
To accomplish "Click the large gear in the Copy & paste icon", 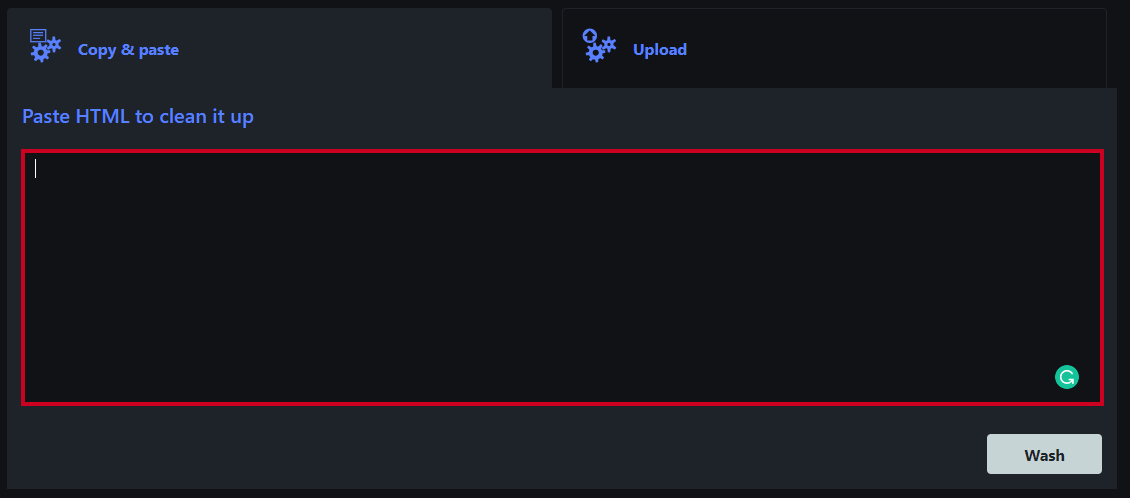I will pos(40,53).
